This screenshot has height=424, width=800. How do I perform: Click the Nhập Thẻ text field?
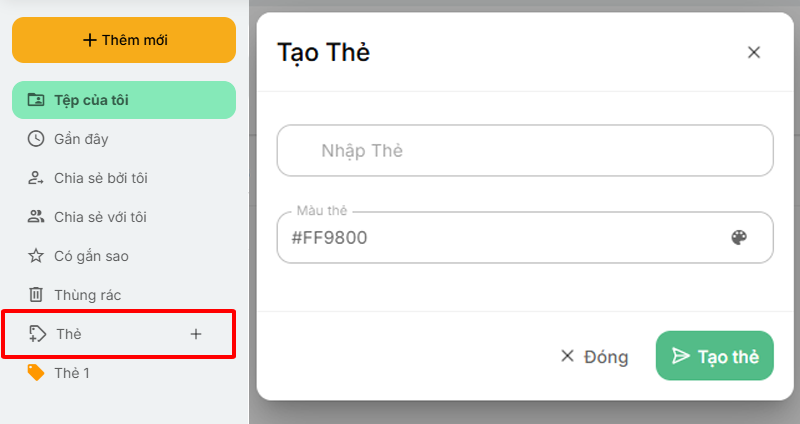click(x=525, y=151)
